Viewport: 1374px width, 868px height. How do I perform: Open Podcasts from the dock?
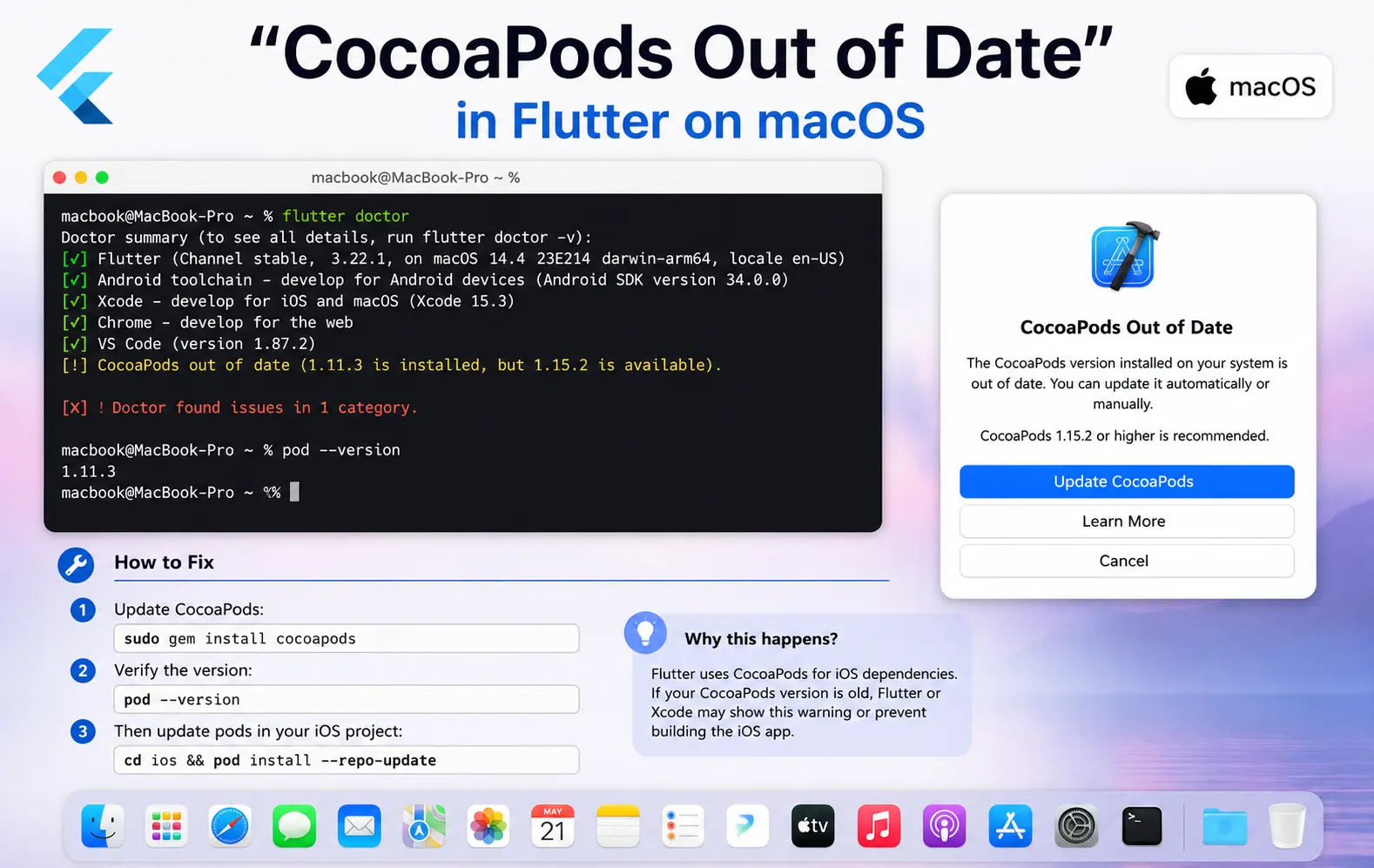[945, 825]
